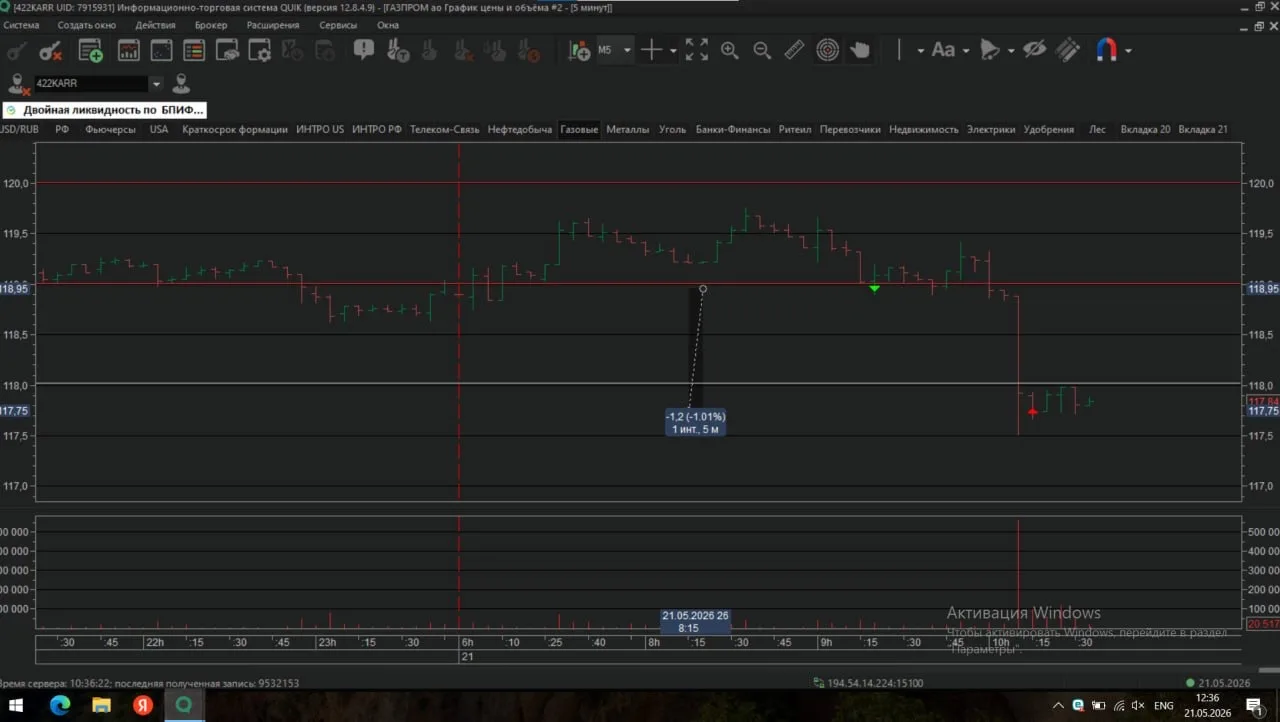This screenshot has height=722, width=1280.
Task: Switch to the Нефтедобыча tab
Action: point(520,129)
